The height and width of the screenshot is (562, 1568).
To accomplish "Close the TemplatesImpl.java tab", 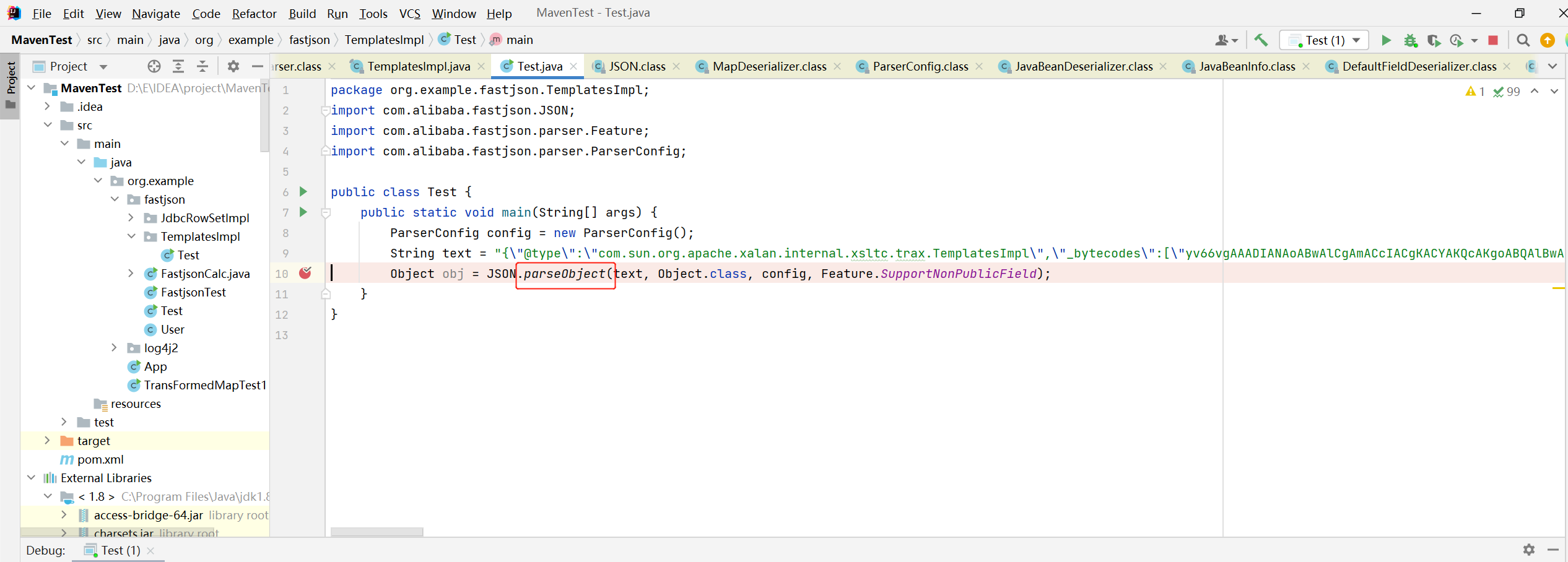I will click(x=481, y=66).
